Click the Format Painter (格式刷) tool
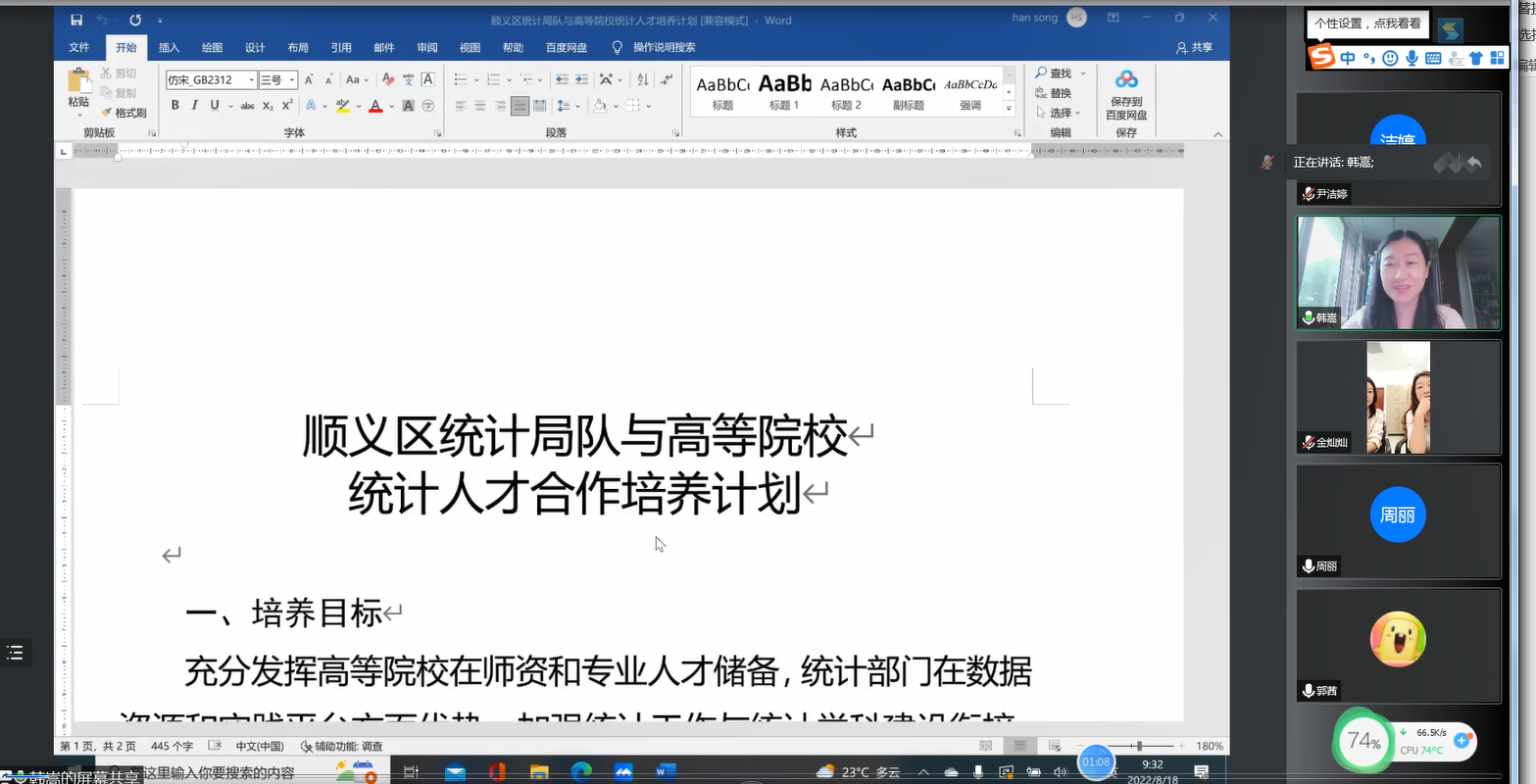This screenshot has width=1536, height=784. coord(124,113)
